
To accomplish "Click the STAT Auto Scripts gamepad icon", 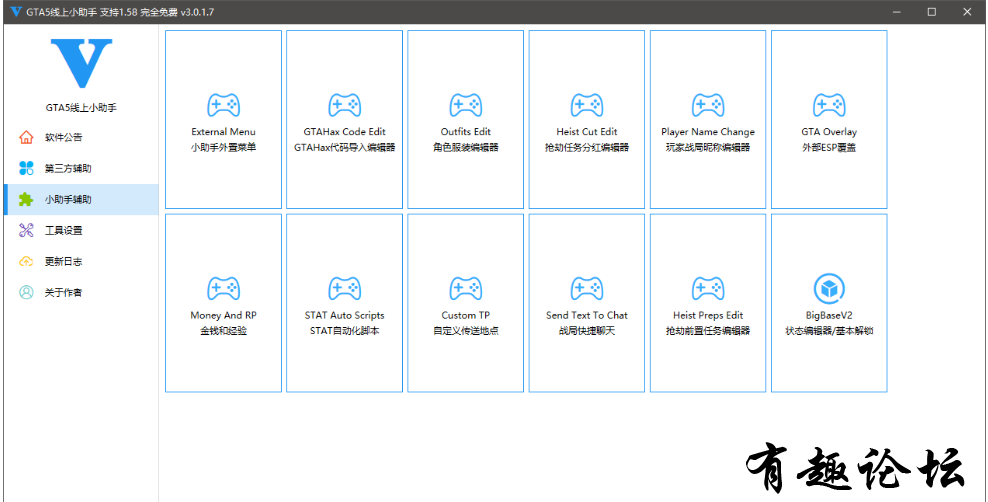I will point(345,288).
